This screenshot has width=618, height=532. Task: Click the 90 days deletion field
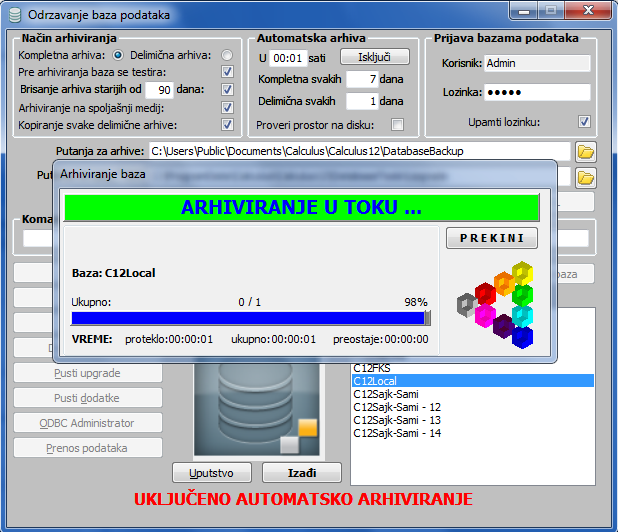coord(159,90)
